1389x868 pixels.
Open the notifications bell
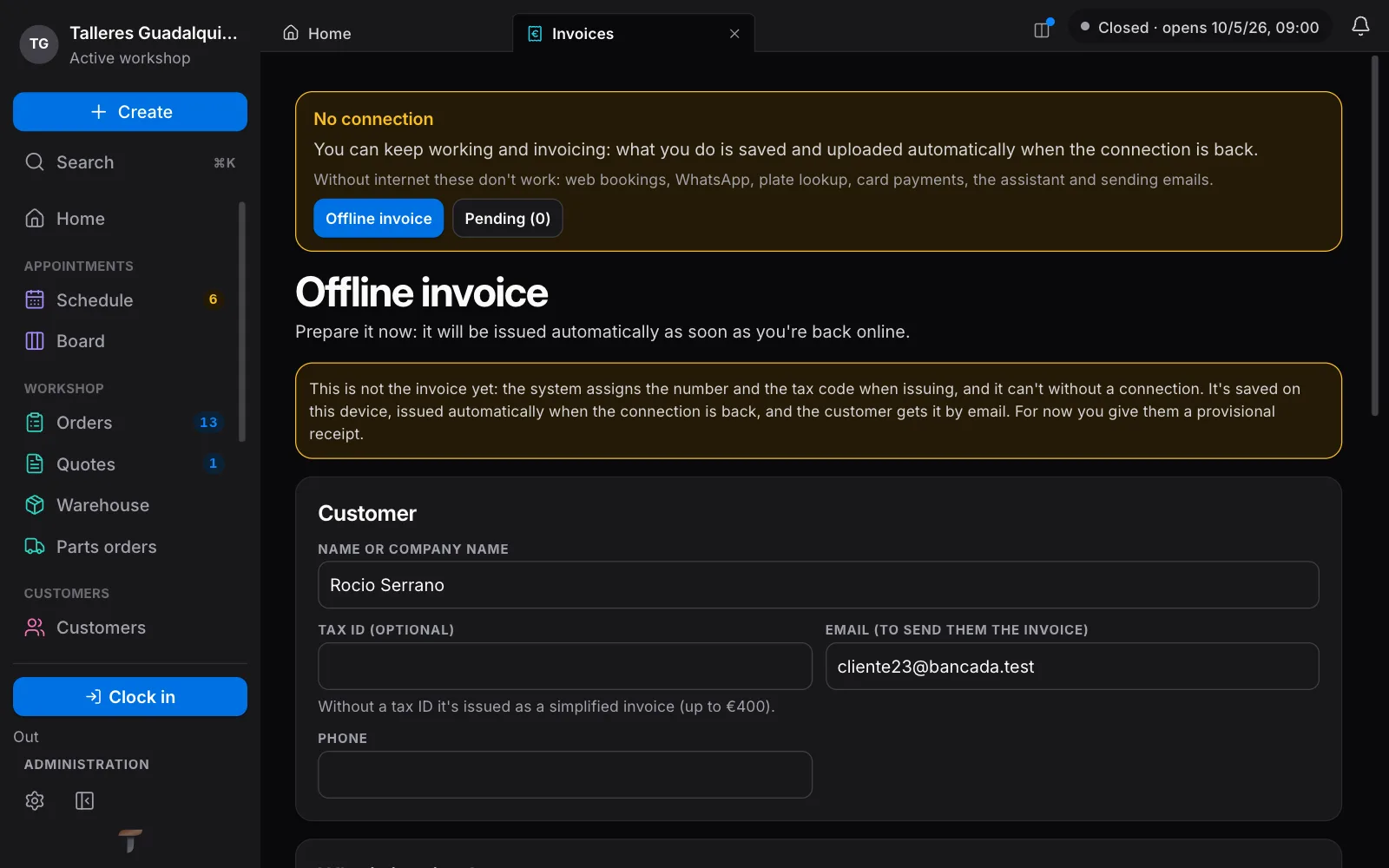pos(1360,27)
